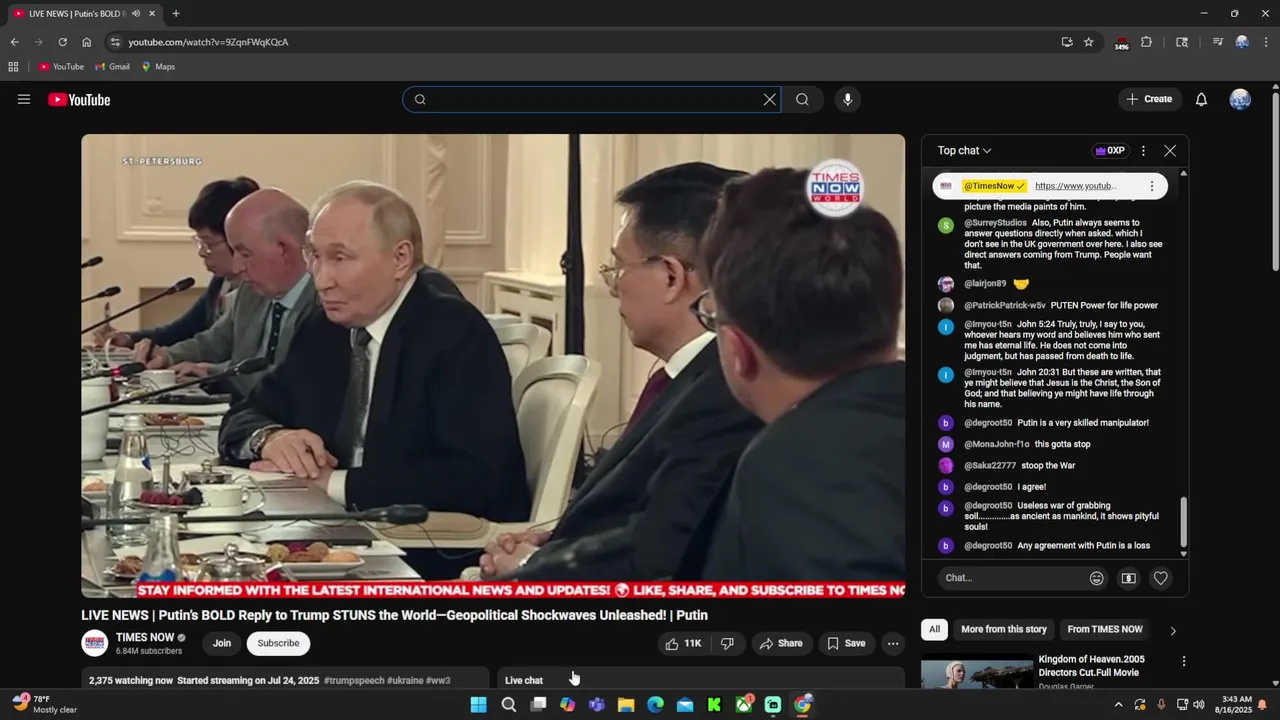Viewport: 1280px width, 720px height.
Task: Mute the tab via speaker icon
Action: [135, 13]
